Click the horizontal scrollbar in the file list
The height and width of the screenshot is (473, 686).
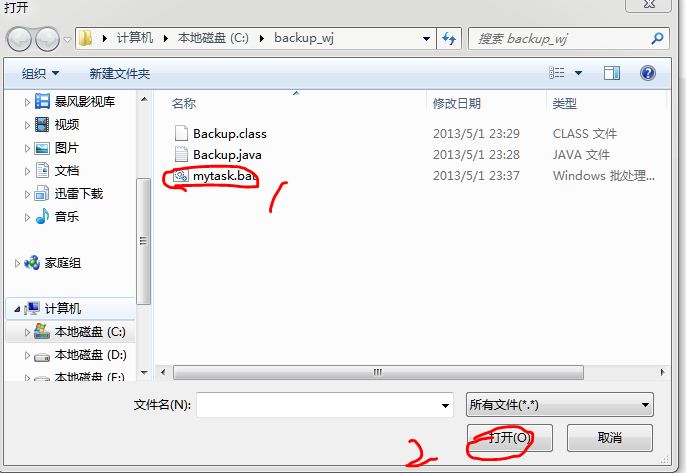pos(378,373)
